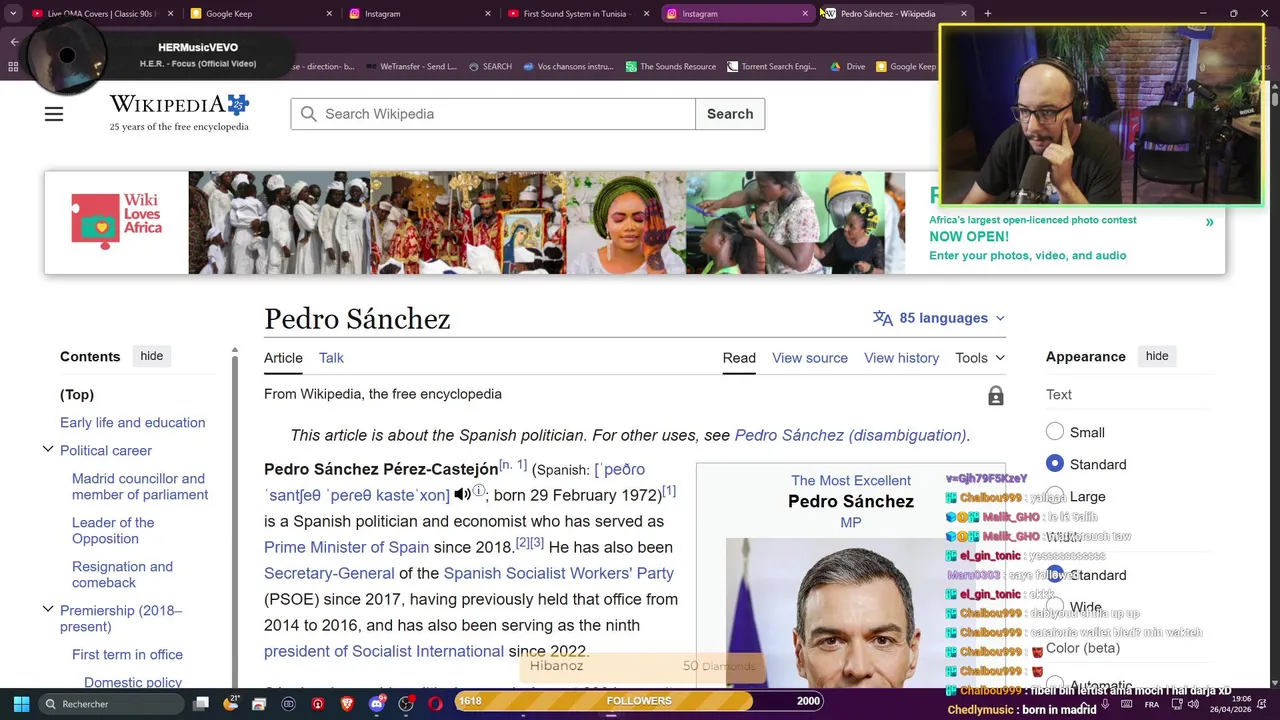The width and height of the screenshot is (1280, 720).
Task: Hide the Appearance panel
Action: coord(1157,356)
